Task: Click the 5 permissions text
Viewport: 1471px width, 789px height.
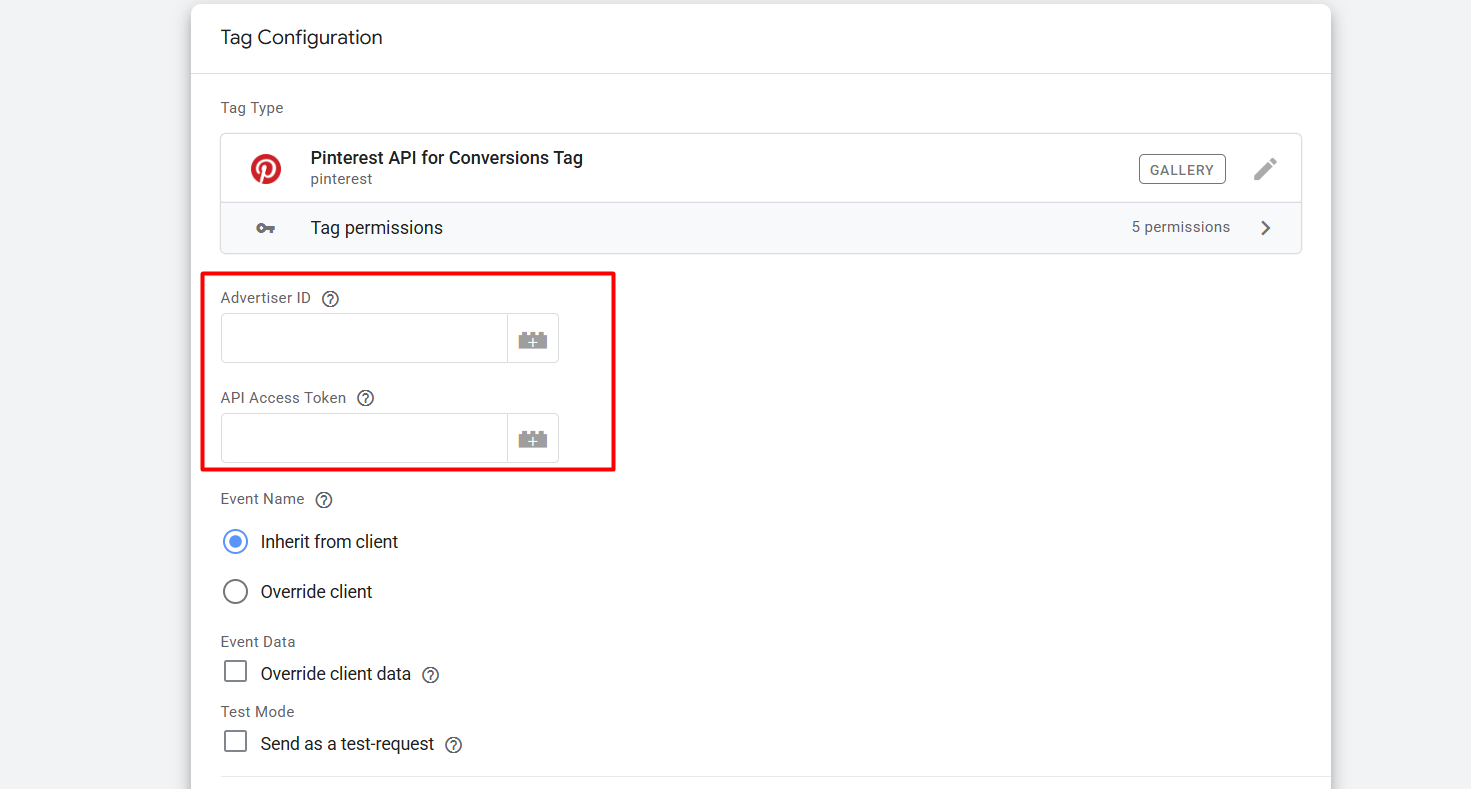Action: click(x=1180, y=227)
